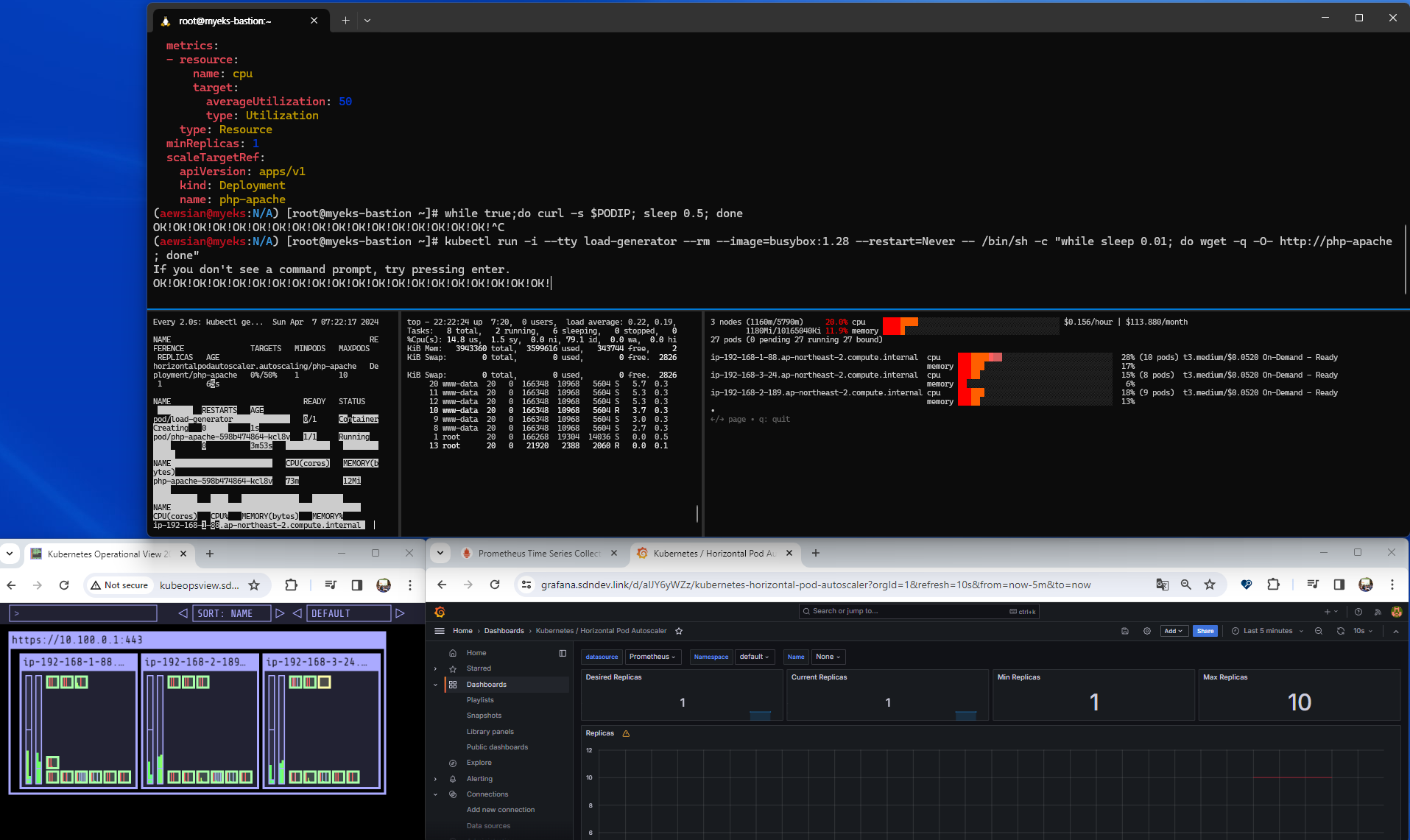Open zoom magnifier in Grafana address bar
1410x840 pixels.
1186,585
